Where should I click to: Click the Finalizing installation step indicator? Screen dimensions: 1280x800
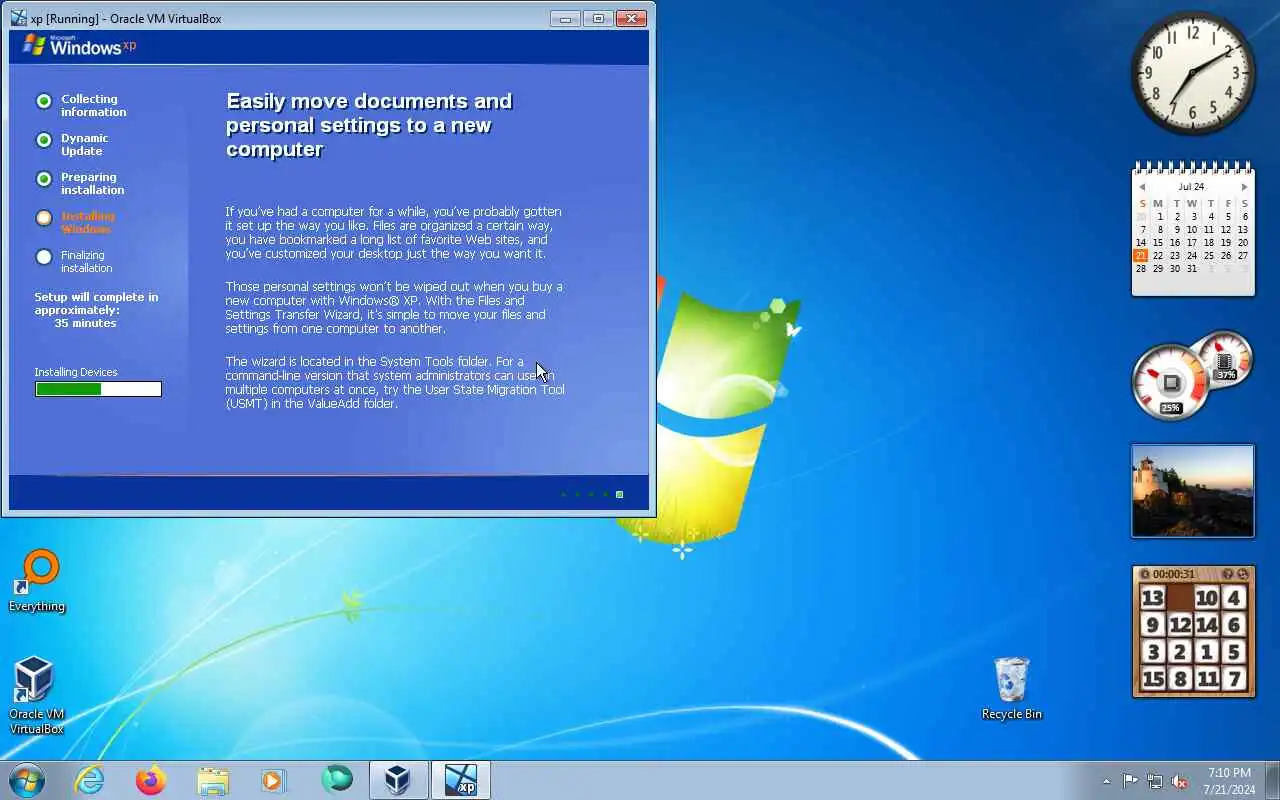point(44,257)
